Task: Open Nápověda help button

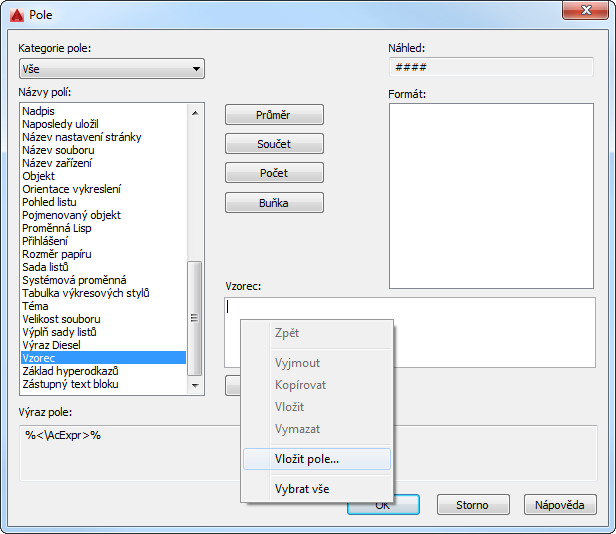Action: pos(560,505)
